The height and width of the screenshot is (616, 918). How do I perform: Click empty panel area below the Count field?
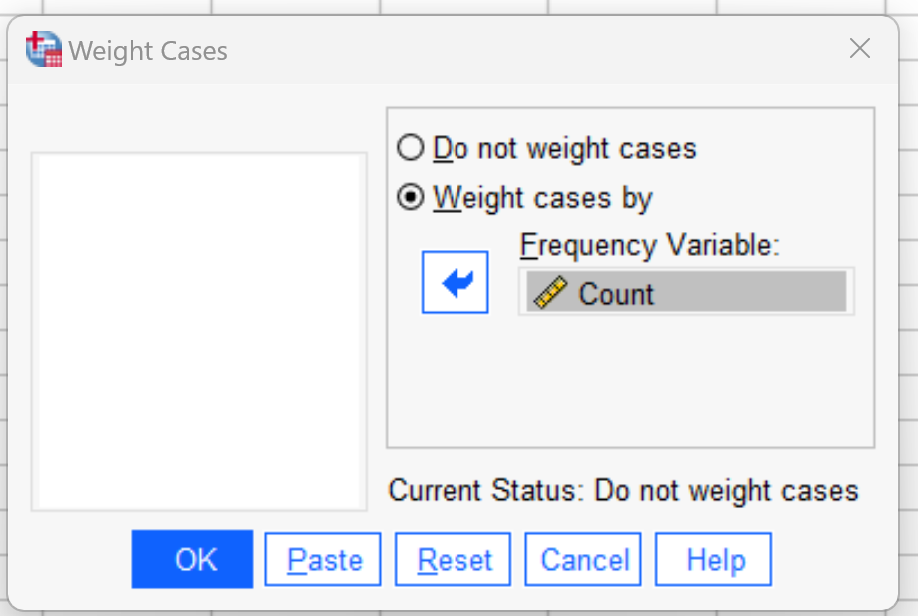coord(631,381)
